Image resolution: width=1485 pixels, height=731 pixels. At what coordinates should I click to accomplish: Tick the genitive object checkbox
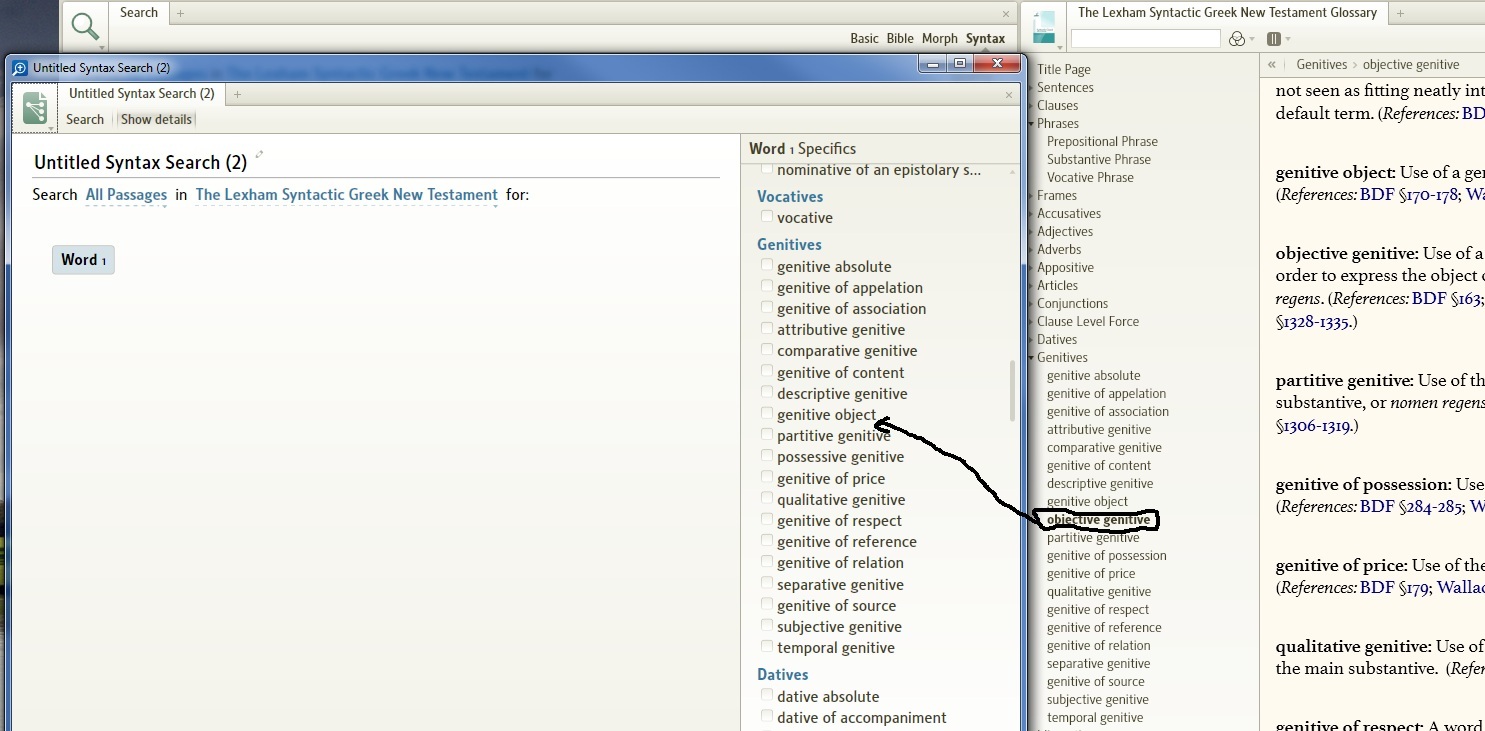[x=767, y=414]
